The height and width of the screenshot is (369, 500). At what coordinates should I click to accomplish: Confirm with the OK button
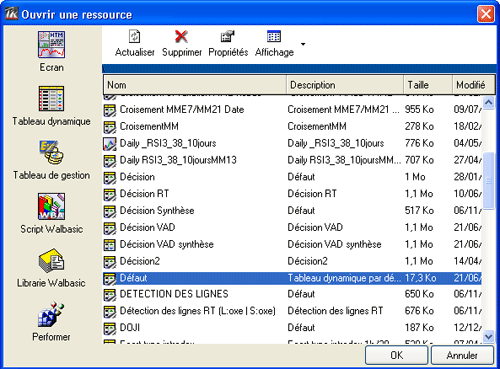tap(397, 355)
